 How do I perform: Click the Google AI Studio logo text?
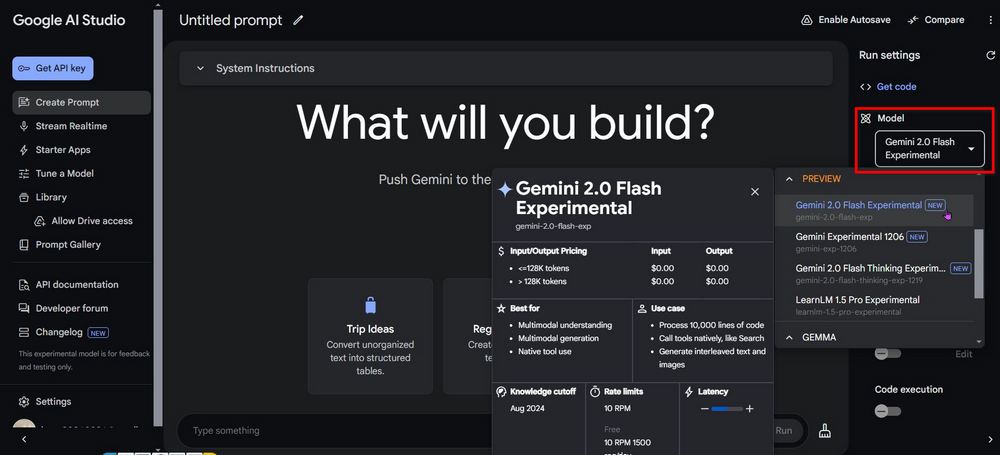tap(69, 20)
